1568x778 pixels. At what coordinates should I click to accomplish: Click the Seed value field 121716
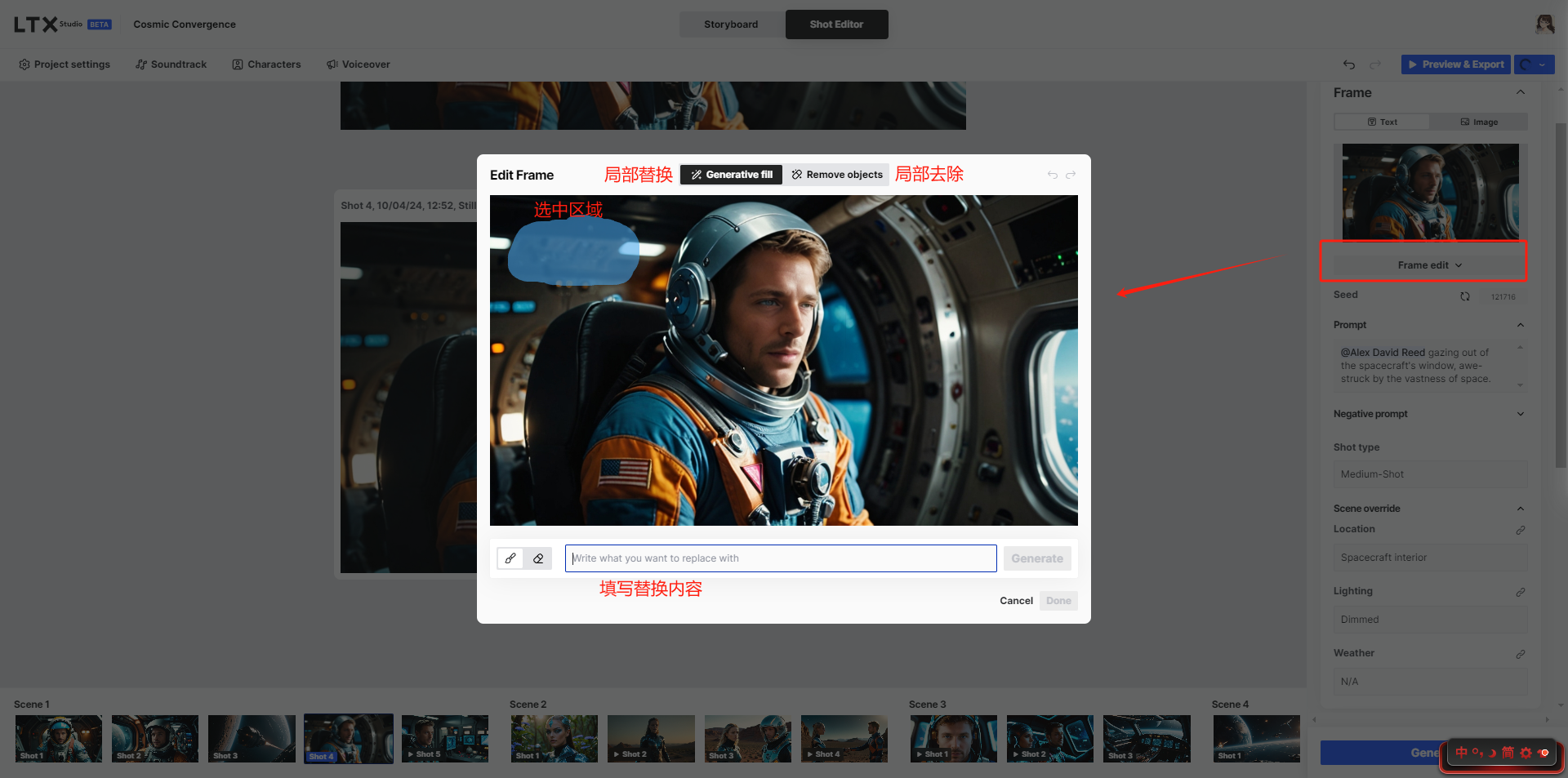1503,297
